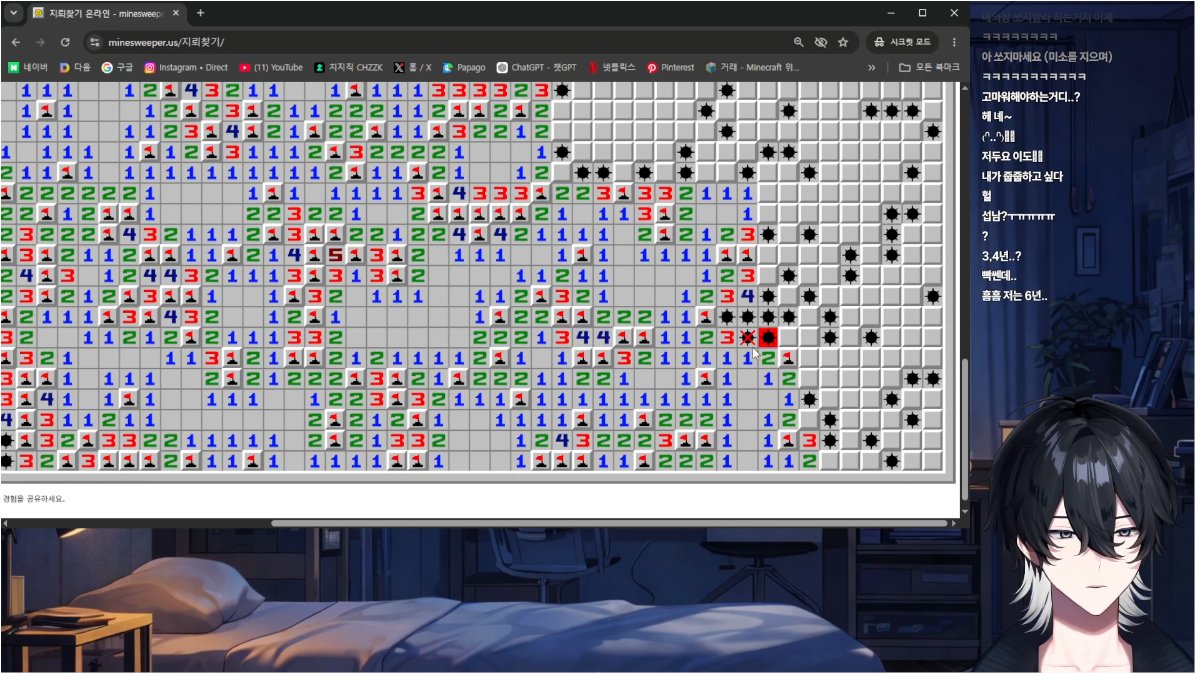This screenshot has width=1195, height=673.
Task: Open the 거래 - Minecraft bookmark
Action: point(752,67)
